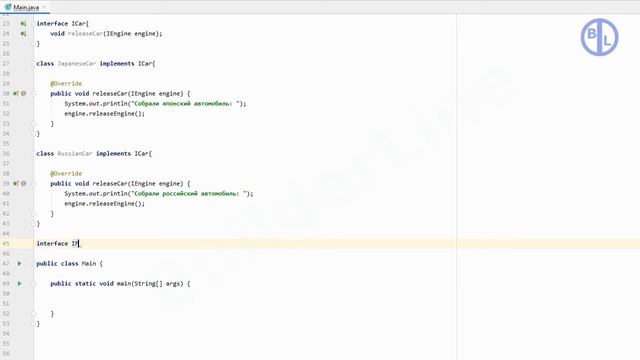
Task: Click the "Собрали японский автомобиль" string
Action: [x=185, y=104]
